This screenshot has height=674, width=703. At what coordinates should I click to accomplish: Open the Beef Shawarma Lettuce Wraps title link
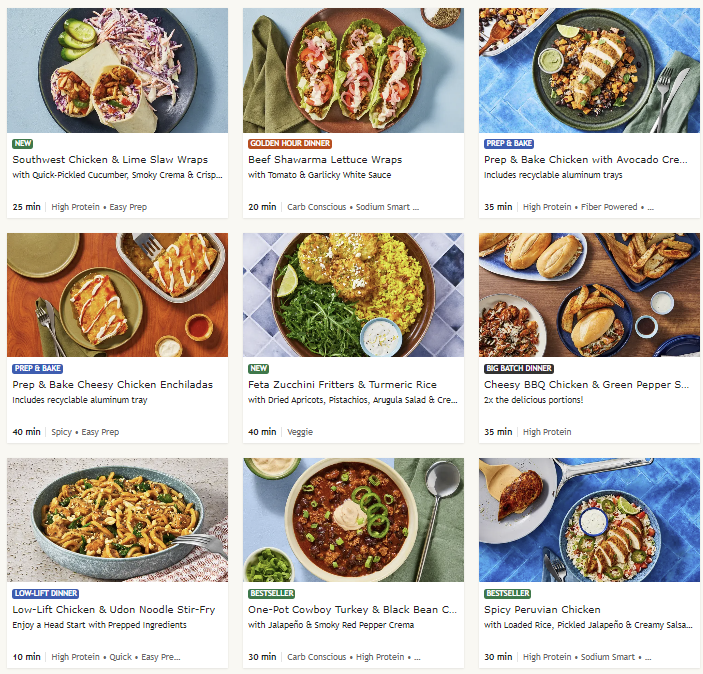click(325, 160)
